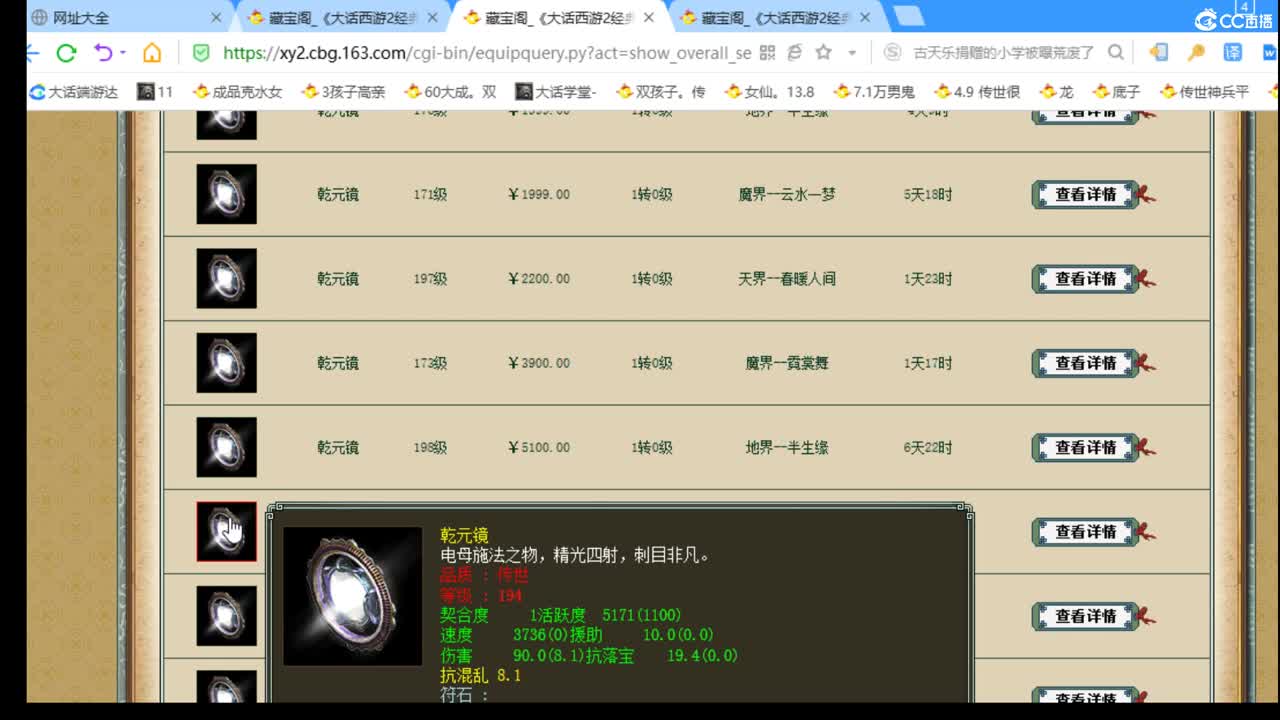Click the green security shield icon
Image resolution: width=1280 pixels, height=720 pixels.
201,53
